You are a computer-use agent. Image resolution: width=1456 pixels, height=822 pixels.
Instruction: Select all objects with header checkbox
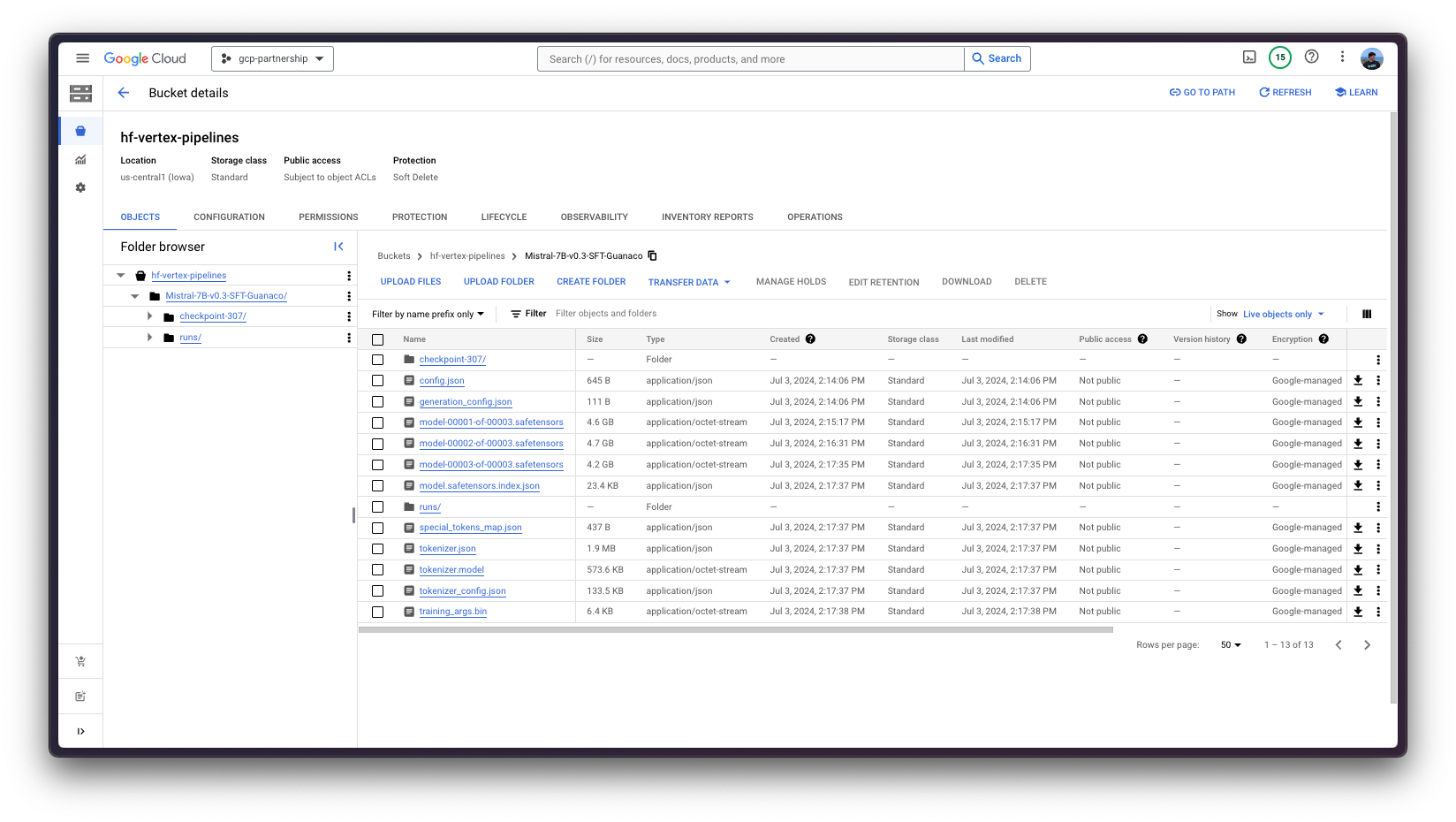point(378,339)
